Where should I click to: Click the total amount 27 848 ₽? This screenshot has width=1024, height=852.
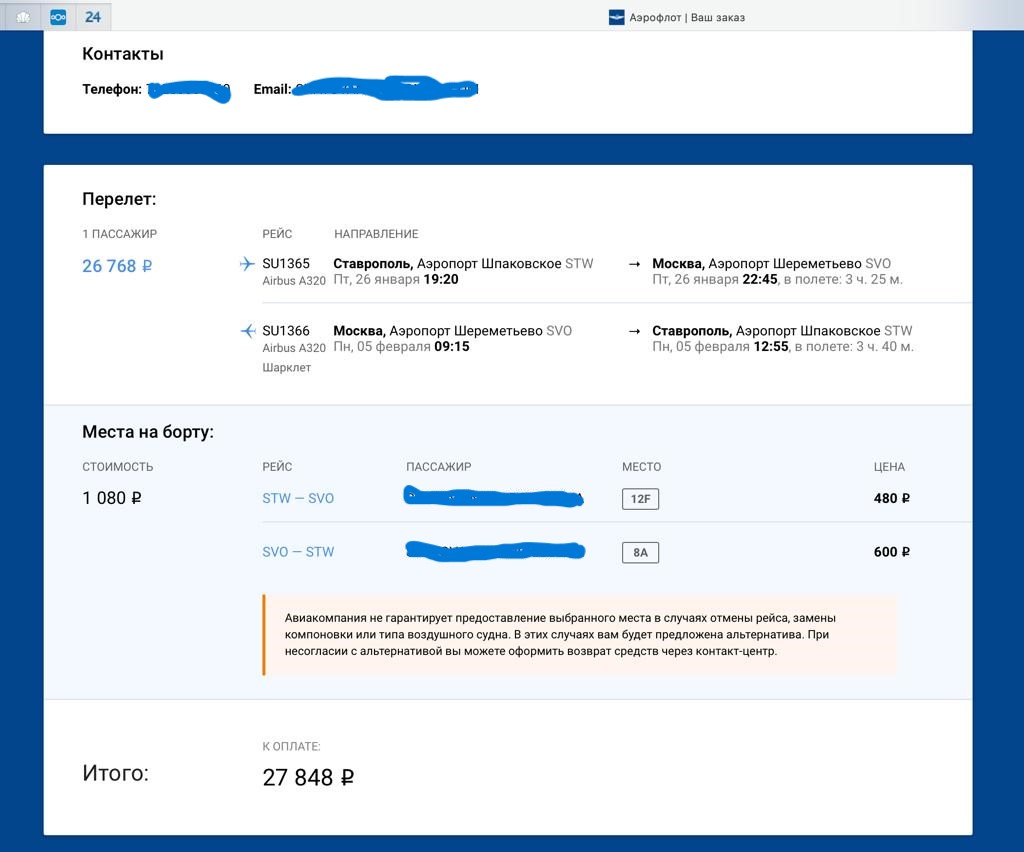tap(308, 777)
